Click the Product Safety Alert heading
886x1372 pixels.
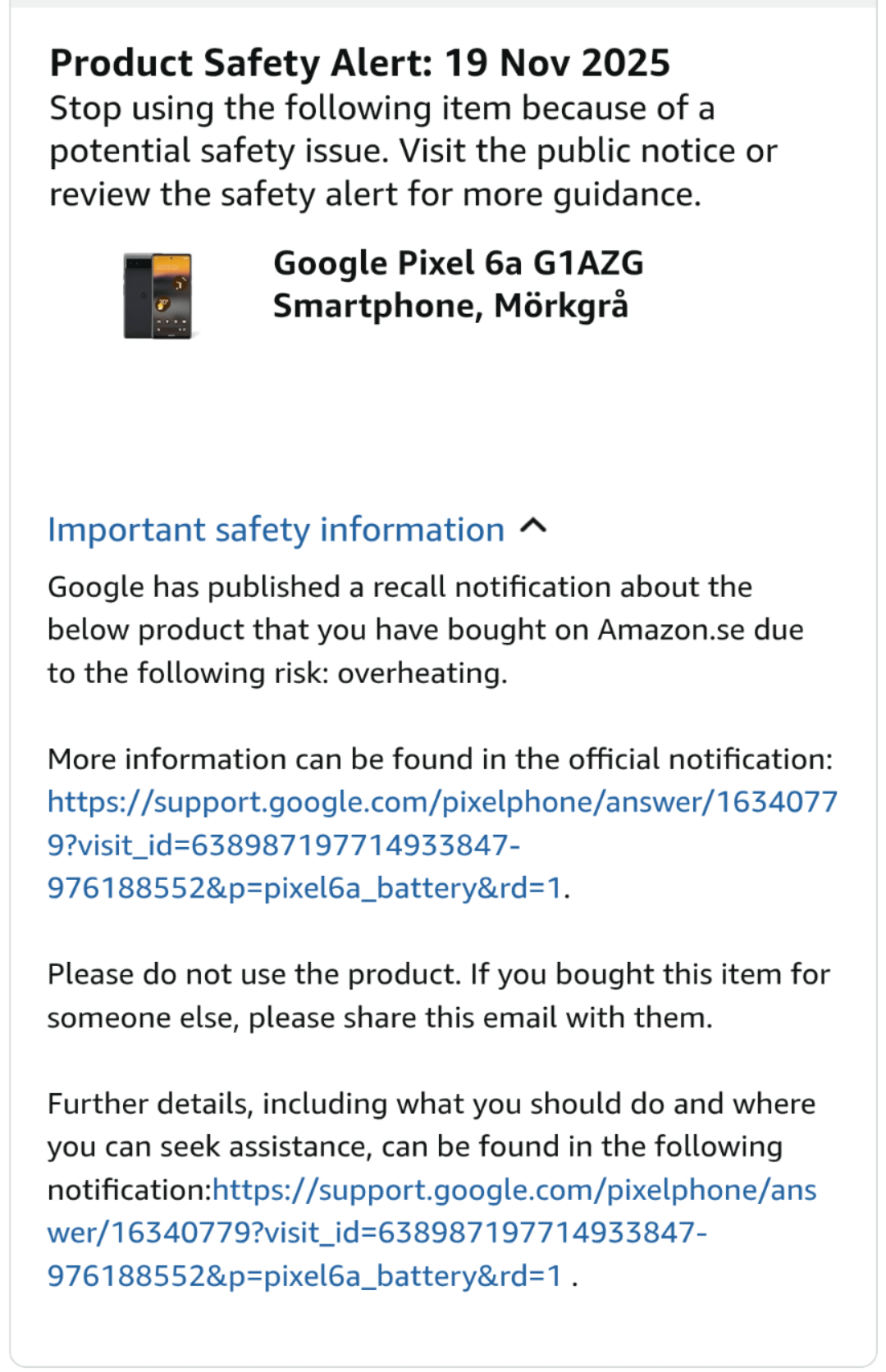[359, 63]
